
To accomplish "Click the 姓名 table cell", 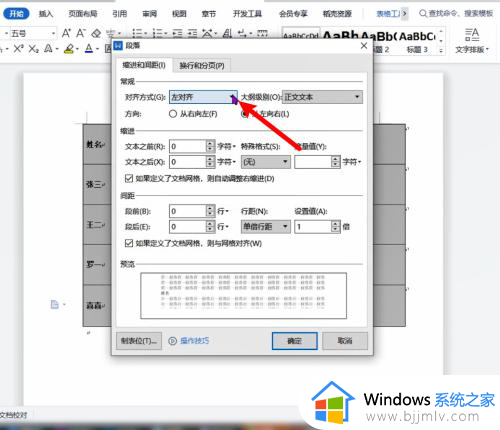I will click(x=97, y=144).
